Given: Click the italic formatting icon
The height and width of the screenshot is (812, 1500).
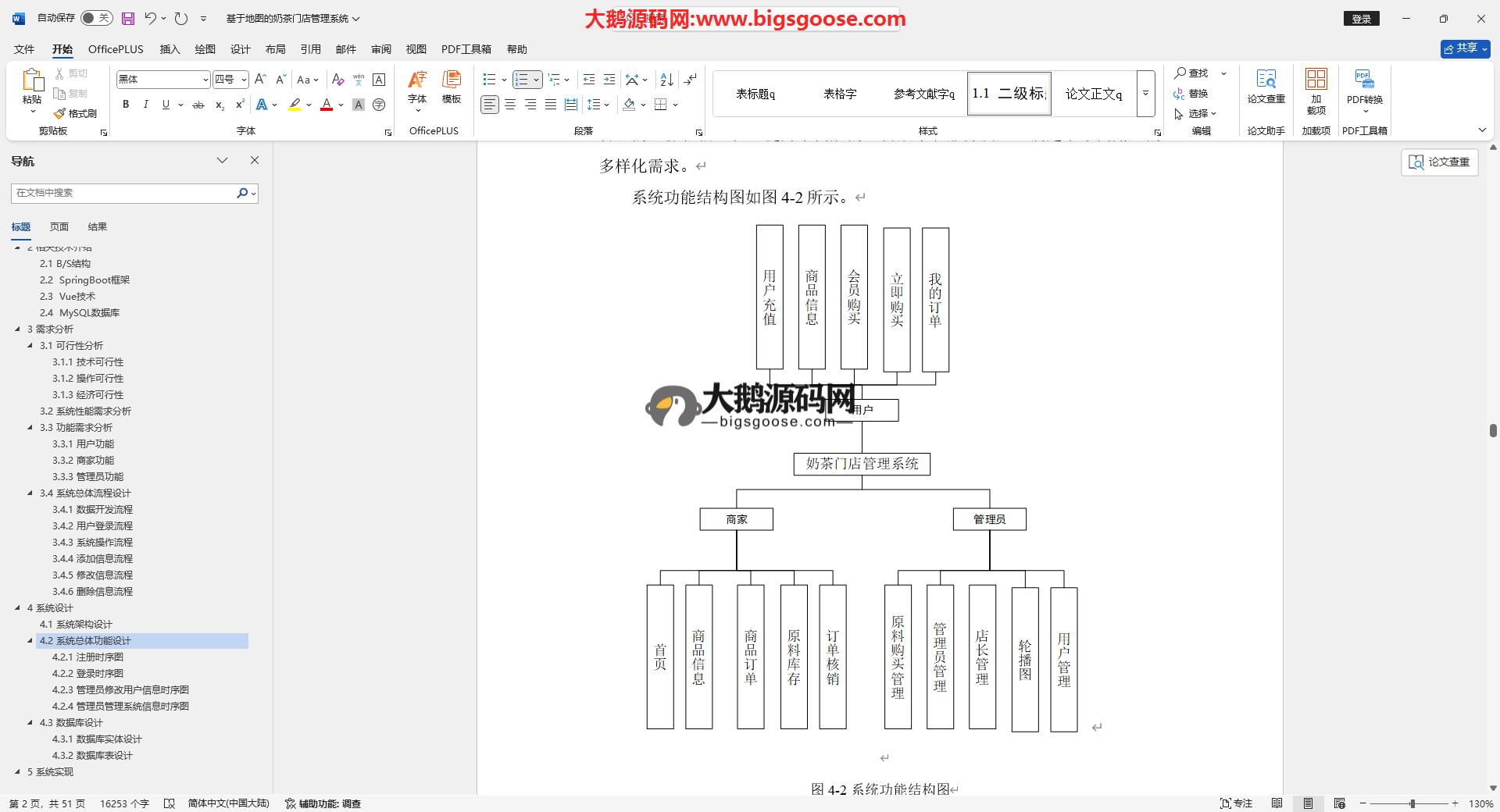Looking at the screenshot, I should (145, 105).
